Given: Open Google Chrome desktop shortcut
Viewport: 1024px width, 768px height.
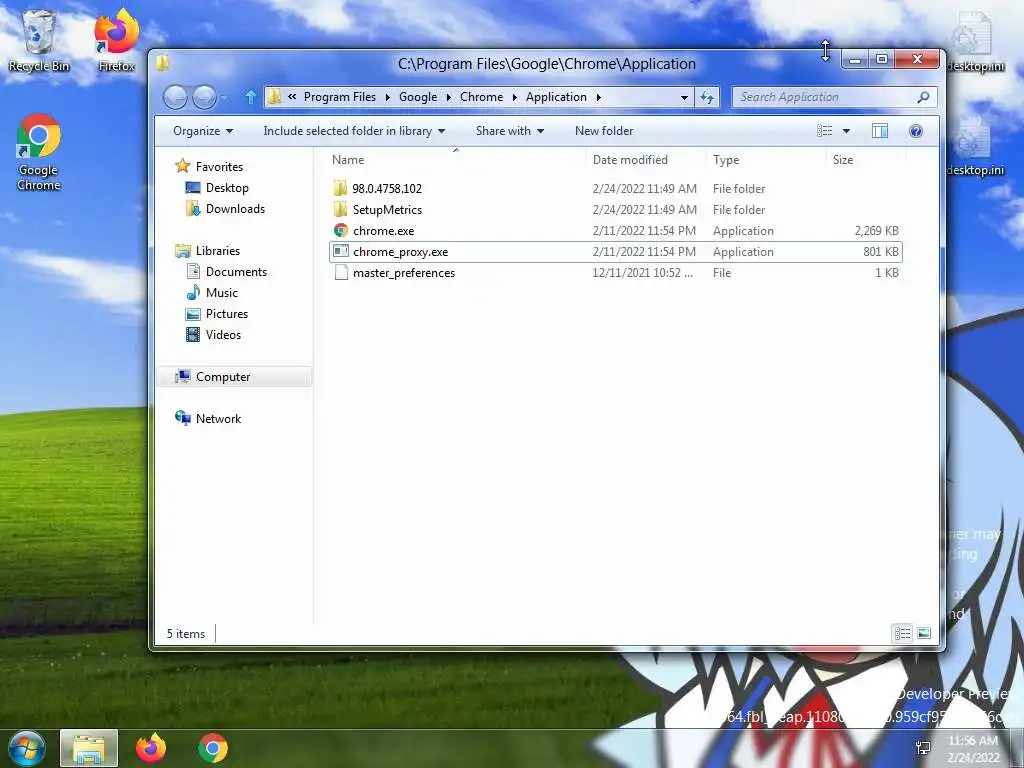Looking at the screenshot, I should coord(39,152).
